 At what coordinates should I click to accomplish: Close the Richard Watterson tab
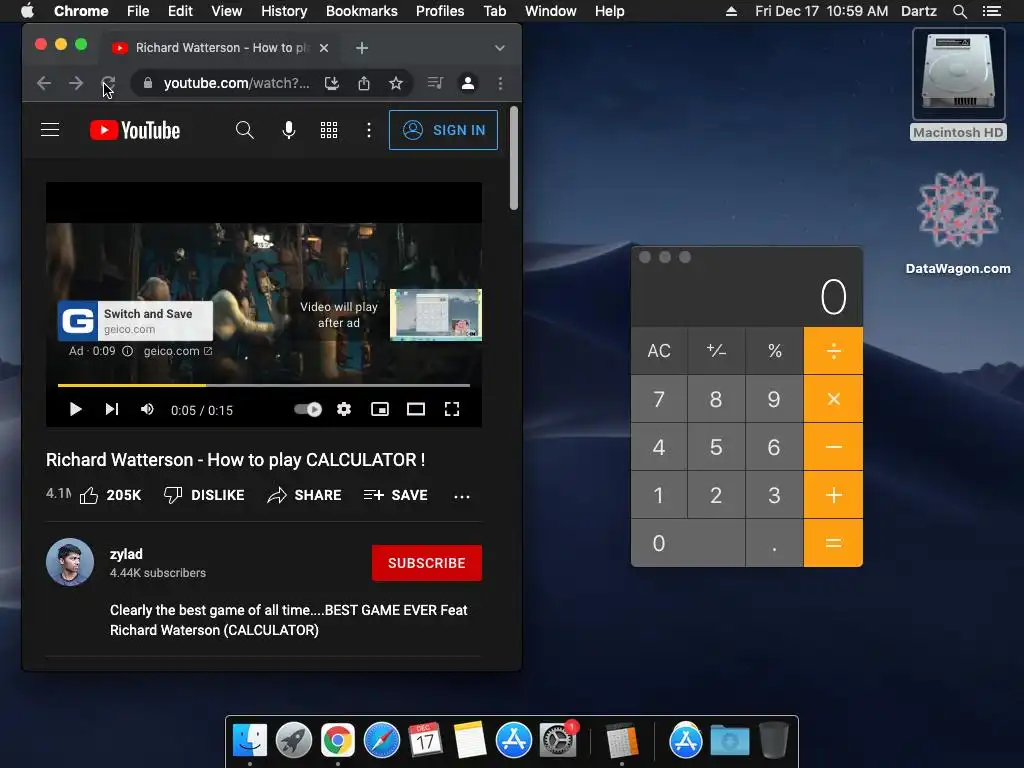(x=324, y=48)
